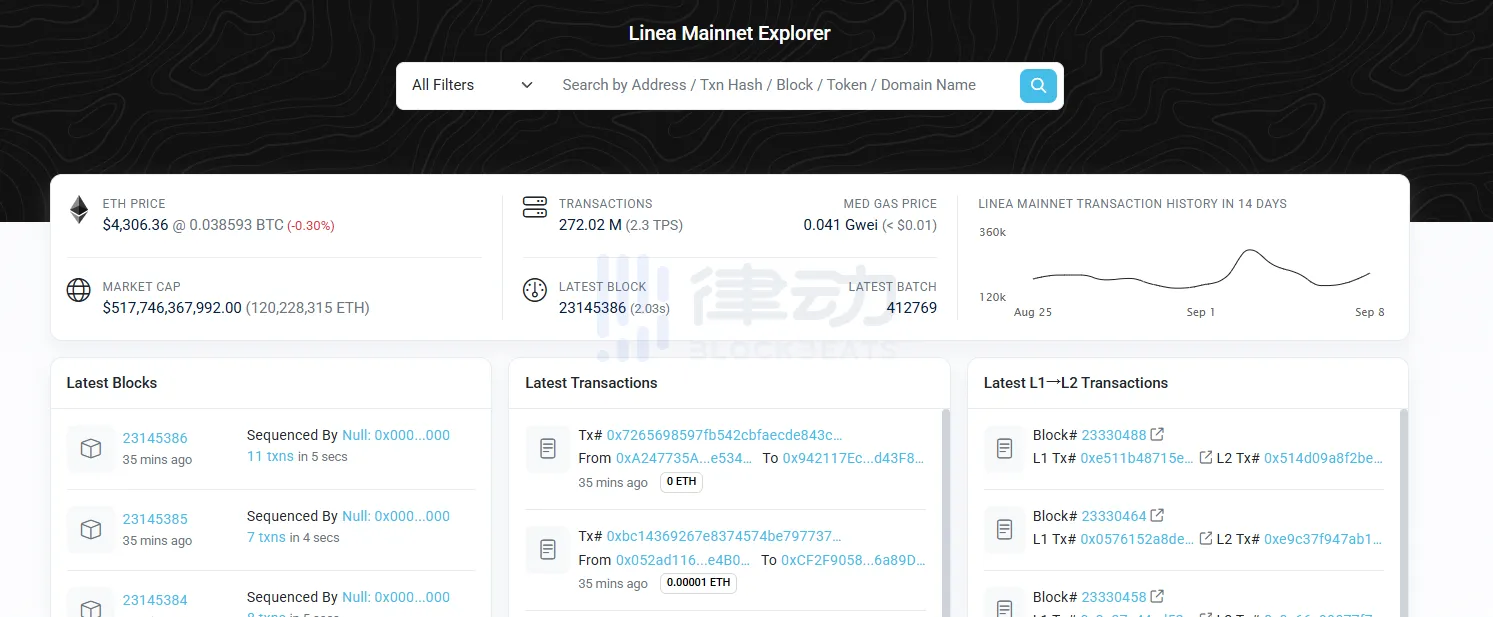Open external link icon next to 23330458

[x=1157, y=596]
